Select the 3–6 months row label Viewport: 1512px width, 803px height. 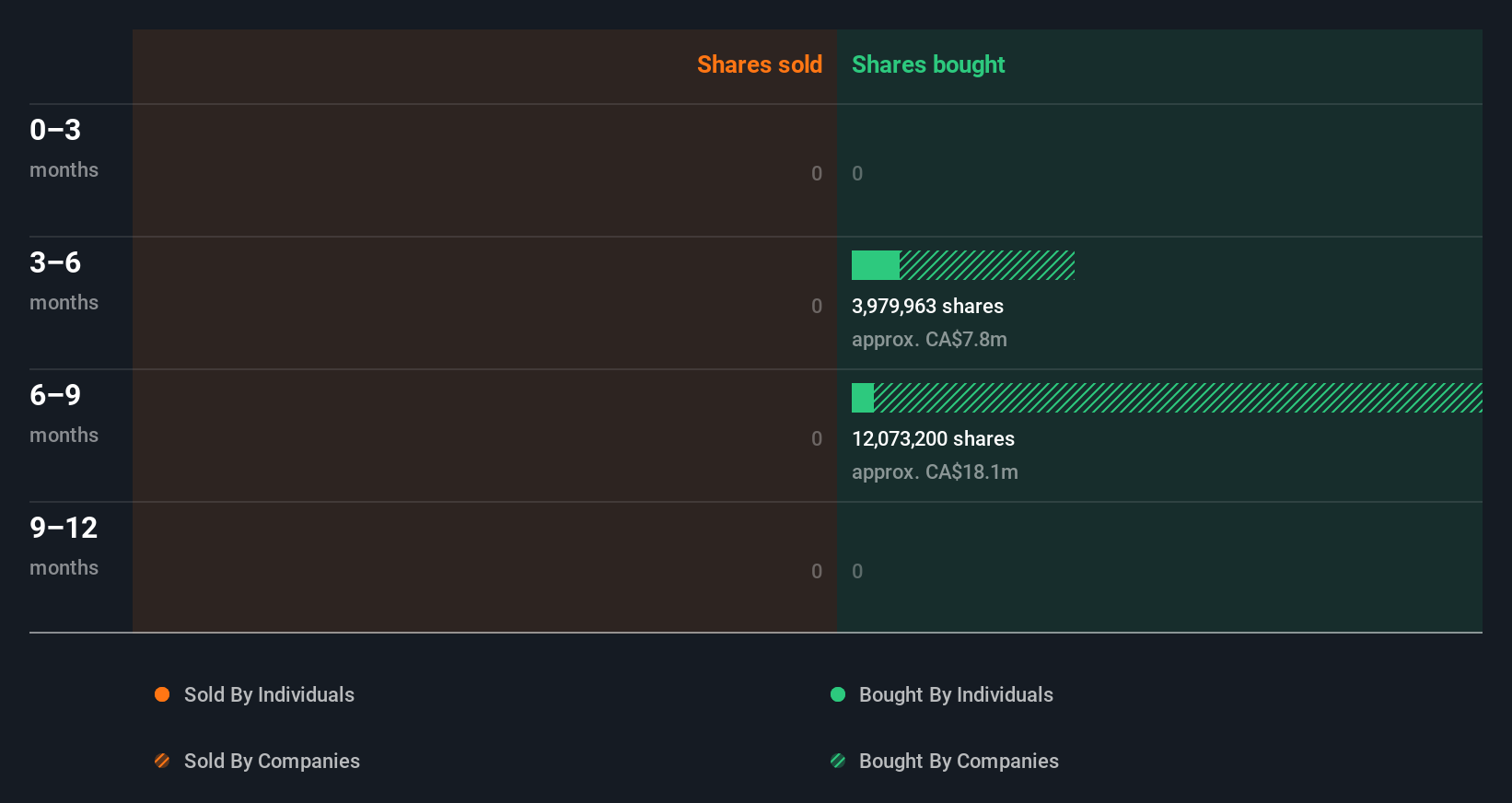coord(64,280)
